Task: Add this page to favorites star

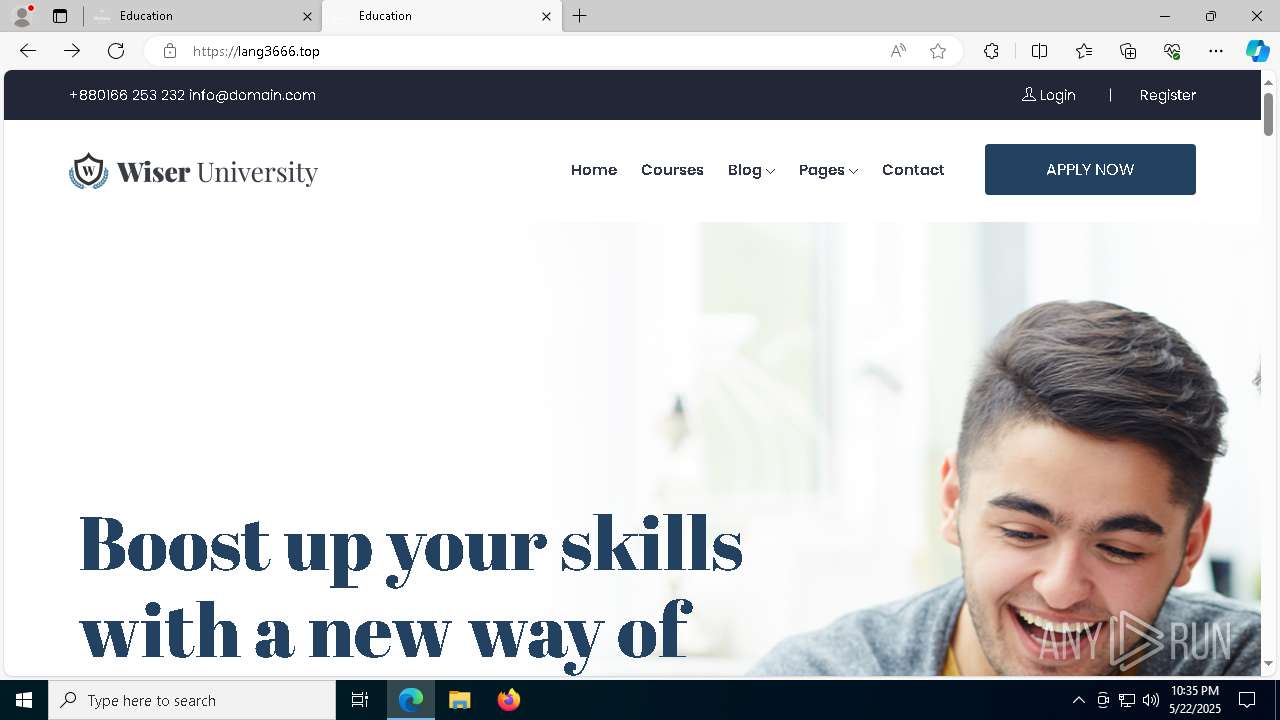Action: [938, 51]
